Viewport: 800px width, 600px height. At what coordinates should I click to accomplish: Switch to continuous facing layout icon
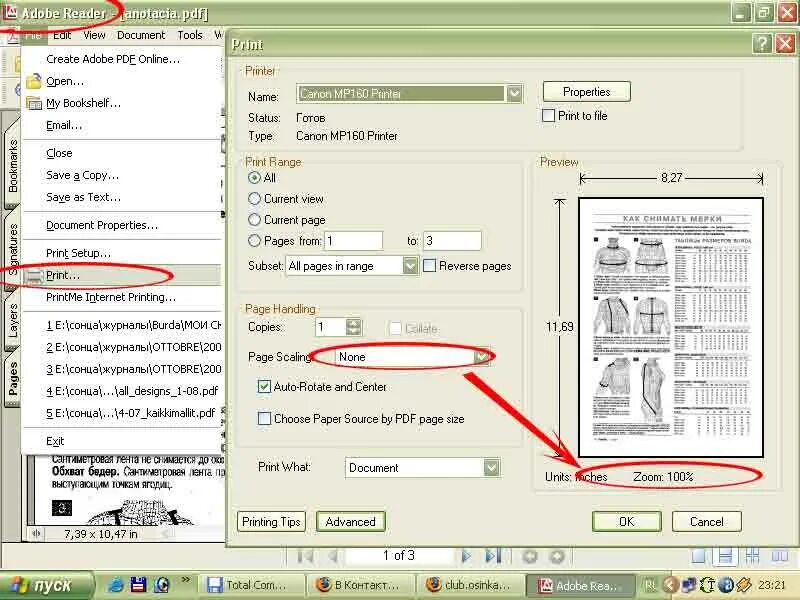(x=753, y=556)
